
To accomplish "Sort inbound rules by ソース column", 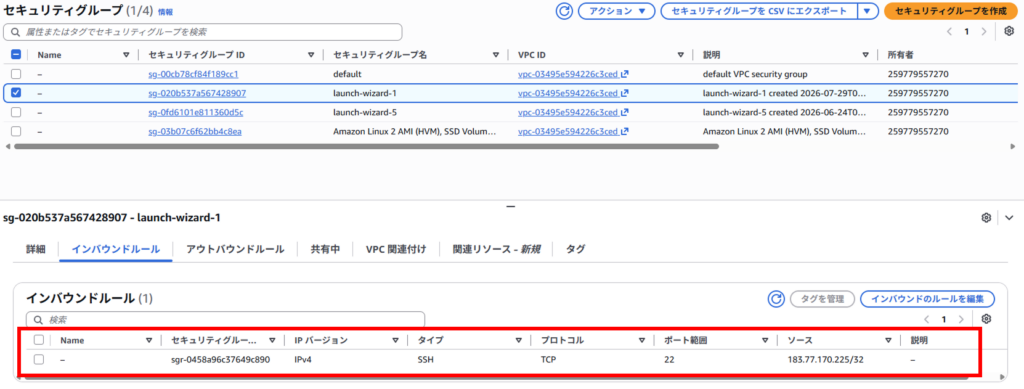I will tap(888, 340).
